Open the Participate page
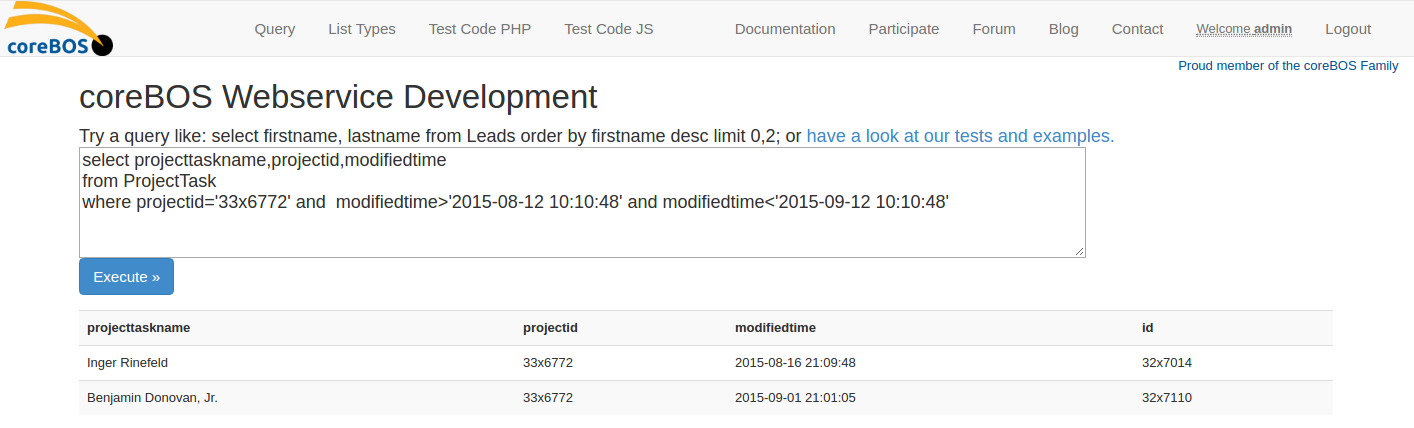The width and height of the screenshot is (1414, 428). 904,29
